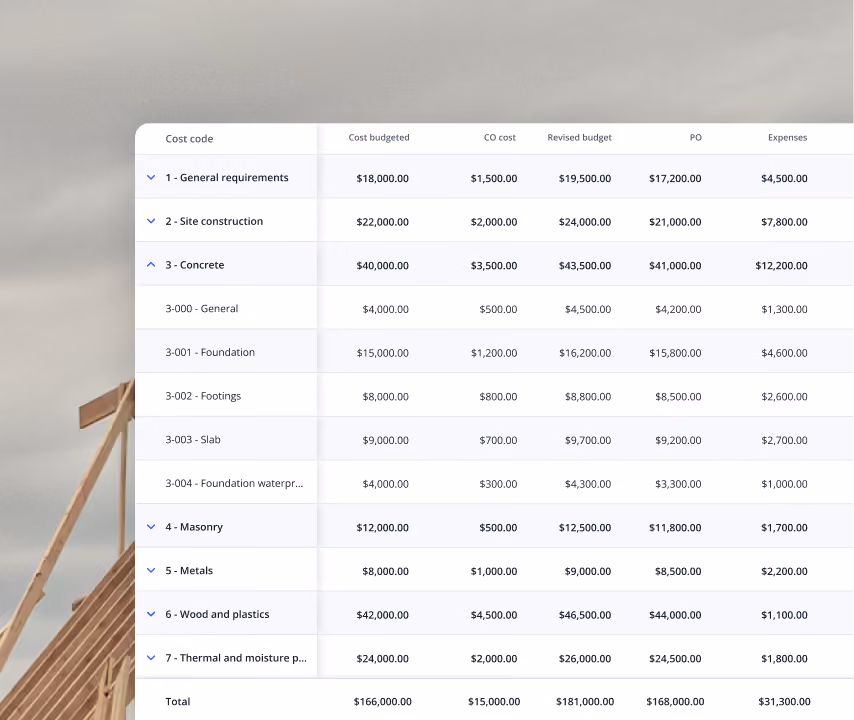Image resolution: width=854 pixels, height=720 pixels.
Task: Click the 7 - Thermal and moisture label
Action: [x=236, y=658]
